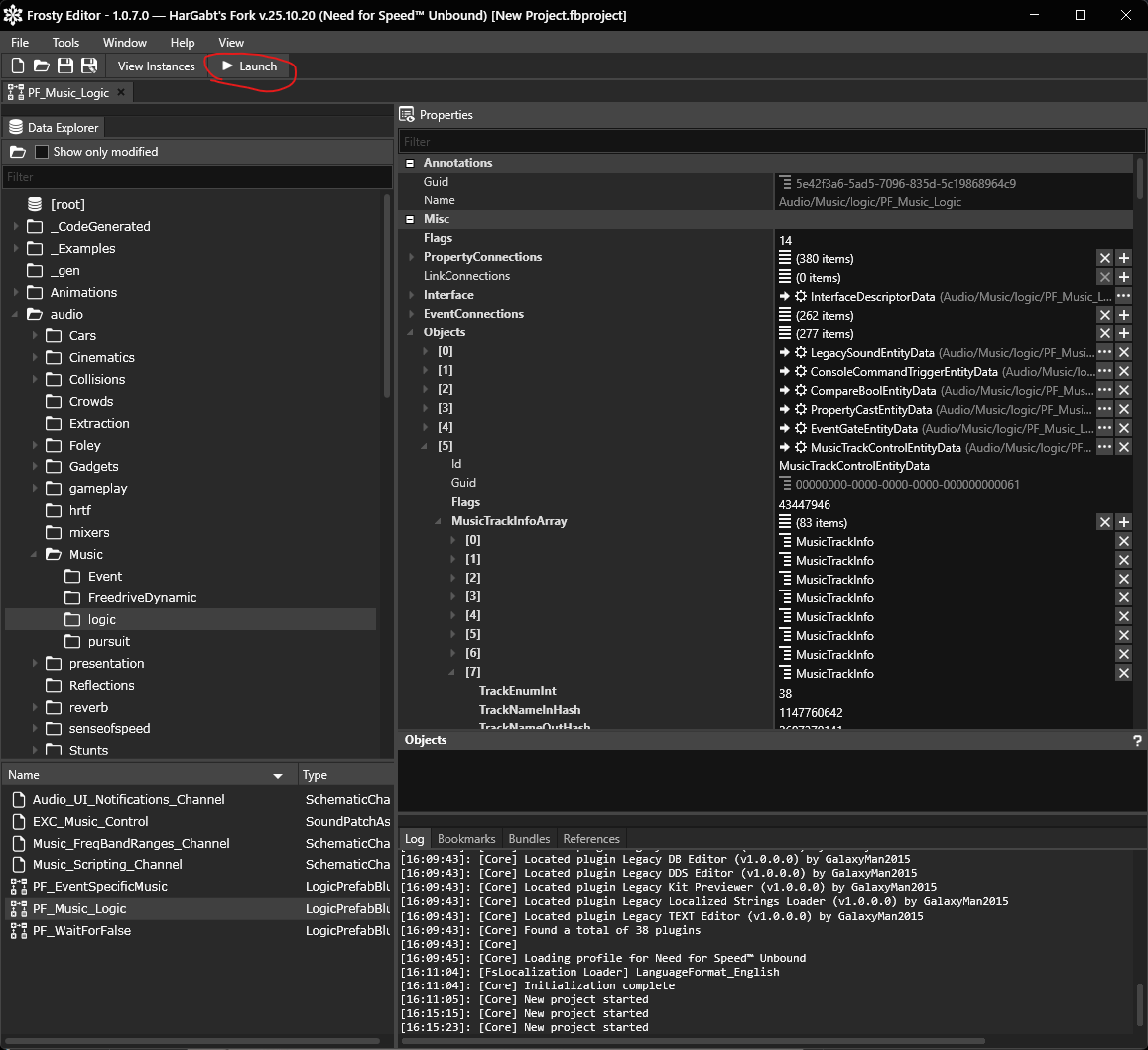Expand the PropertyConnections property

click(x=411, y=257)
